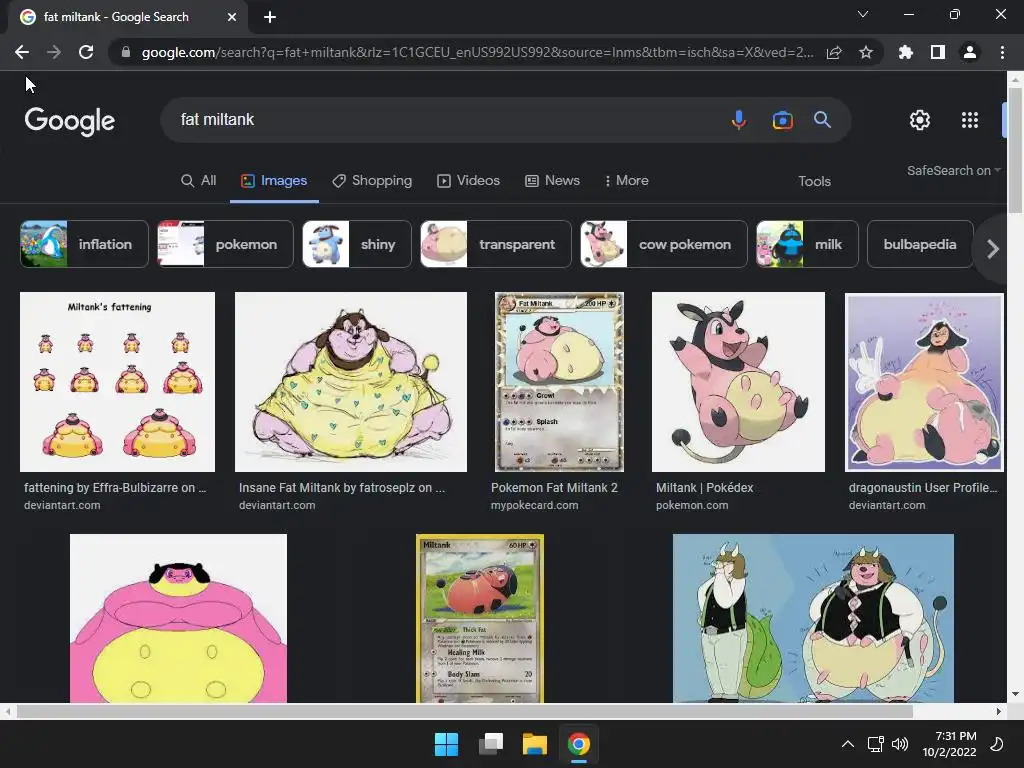Open the 'Insane Fat Miltank' drawing thumbnail
The height and width of the screenshot is (768, 1024).
click(351, 382)
